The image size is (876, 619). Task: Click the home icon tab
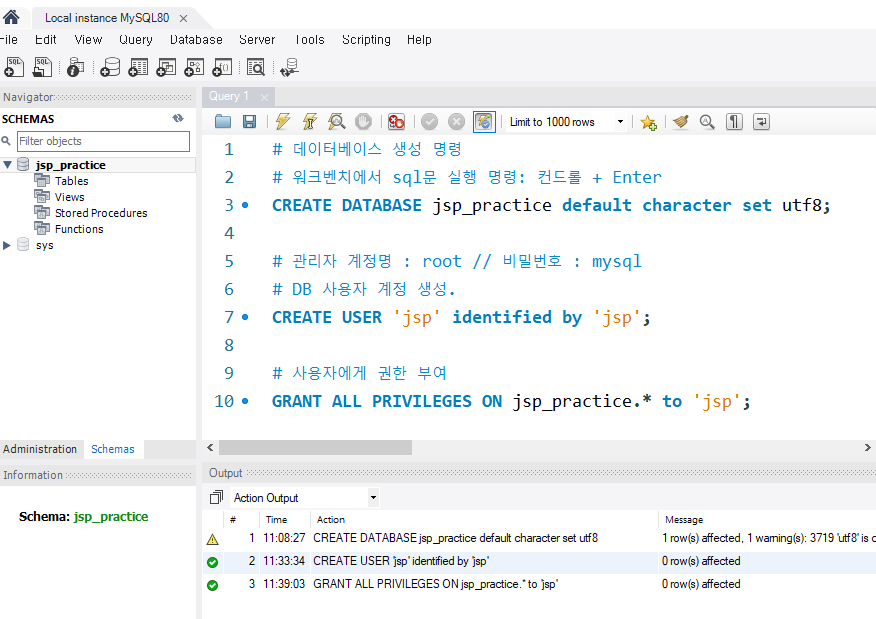point(11,17)
